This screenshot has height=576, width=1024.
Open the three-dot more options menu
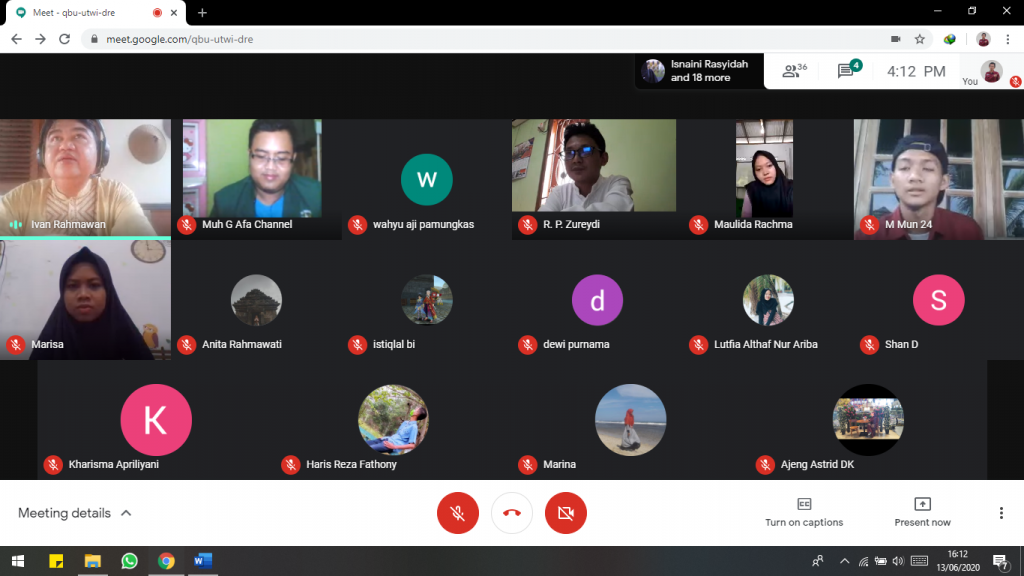click(1001, 513)
